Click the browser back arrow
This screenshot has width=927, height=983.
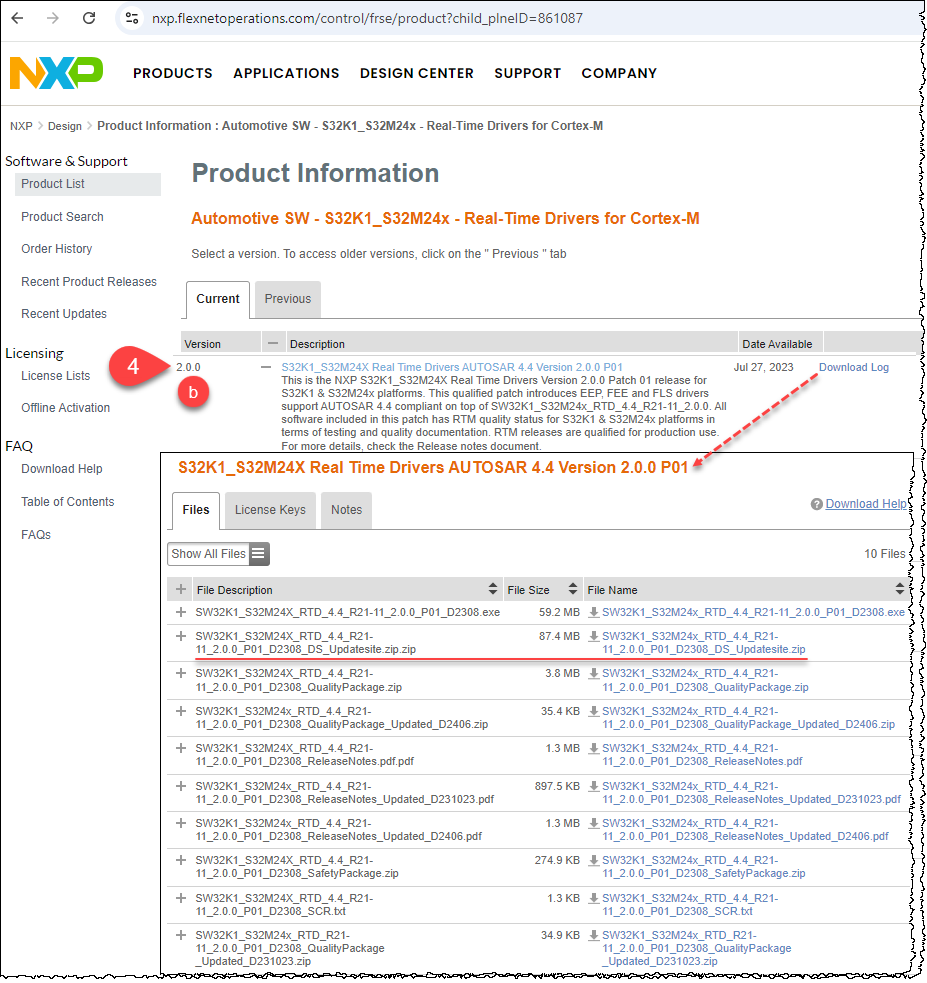[18, 18]
